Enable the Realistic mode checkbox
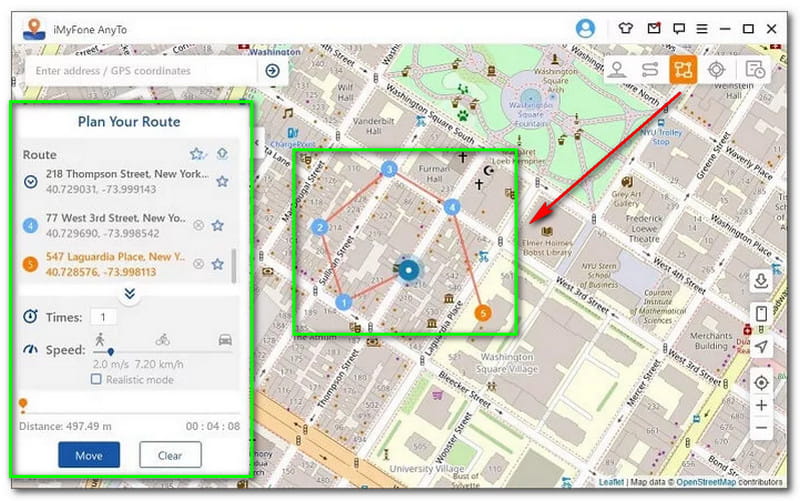800x501 pixels. coord(96,379)
